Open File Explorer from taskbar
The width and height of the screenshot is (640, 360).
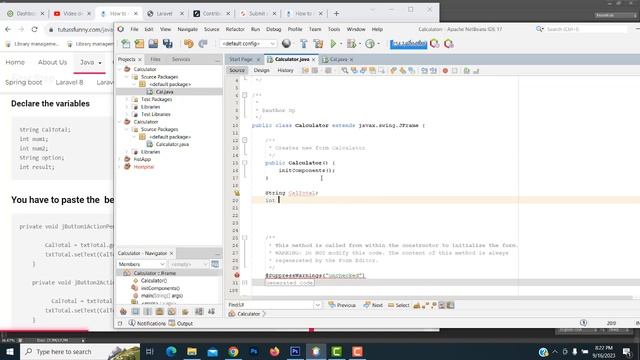192,351
